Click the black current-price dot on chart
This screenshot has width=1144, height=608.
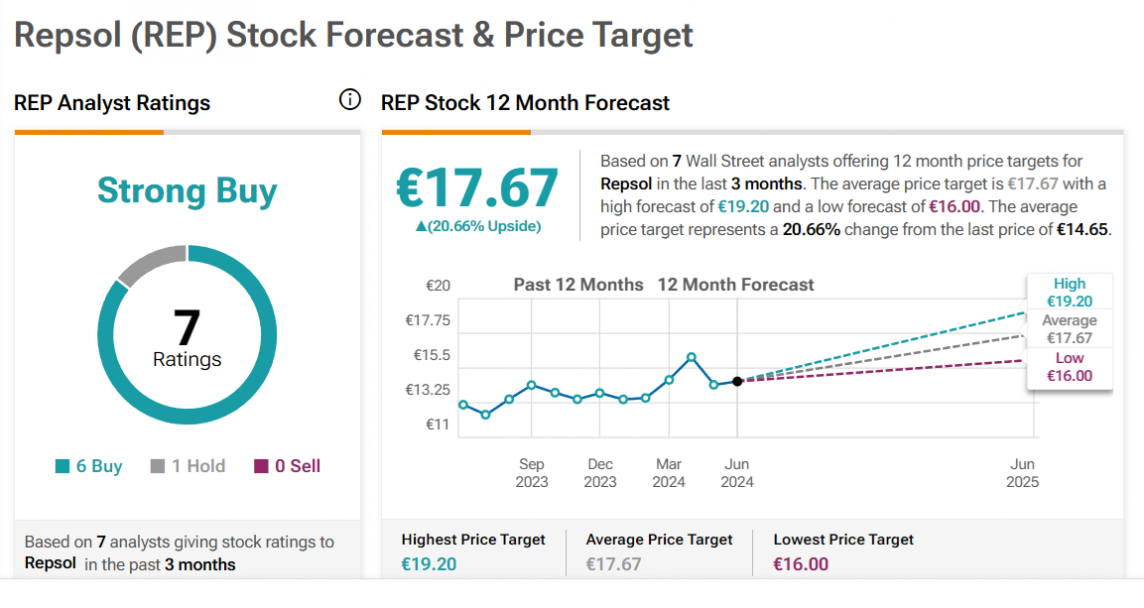pyautogui.click(x=737, y=381)
